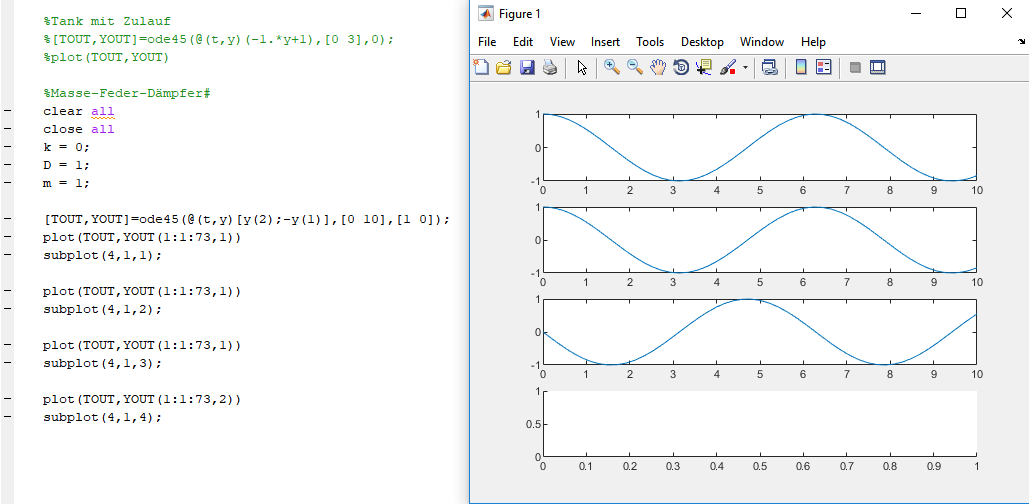The image size is (1029, 504).
Task: Print the figure using the printer icon
Action: [549, 68]
